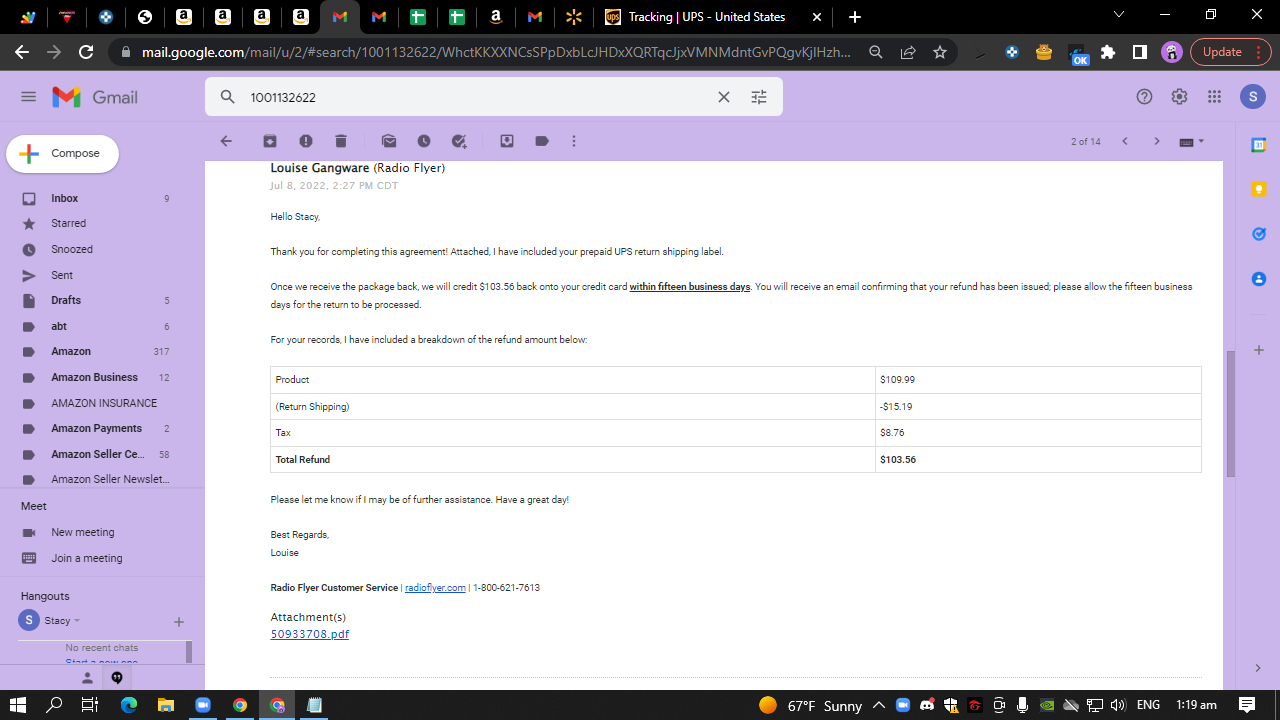Image resolution: width=1280 pixels, height=720 pixels.
Task: Open the Windows Start menu
Action: (17, 705)
